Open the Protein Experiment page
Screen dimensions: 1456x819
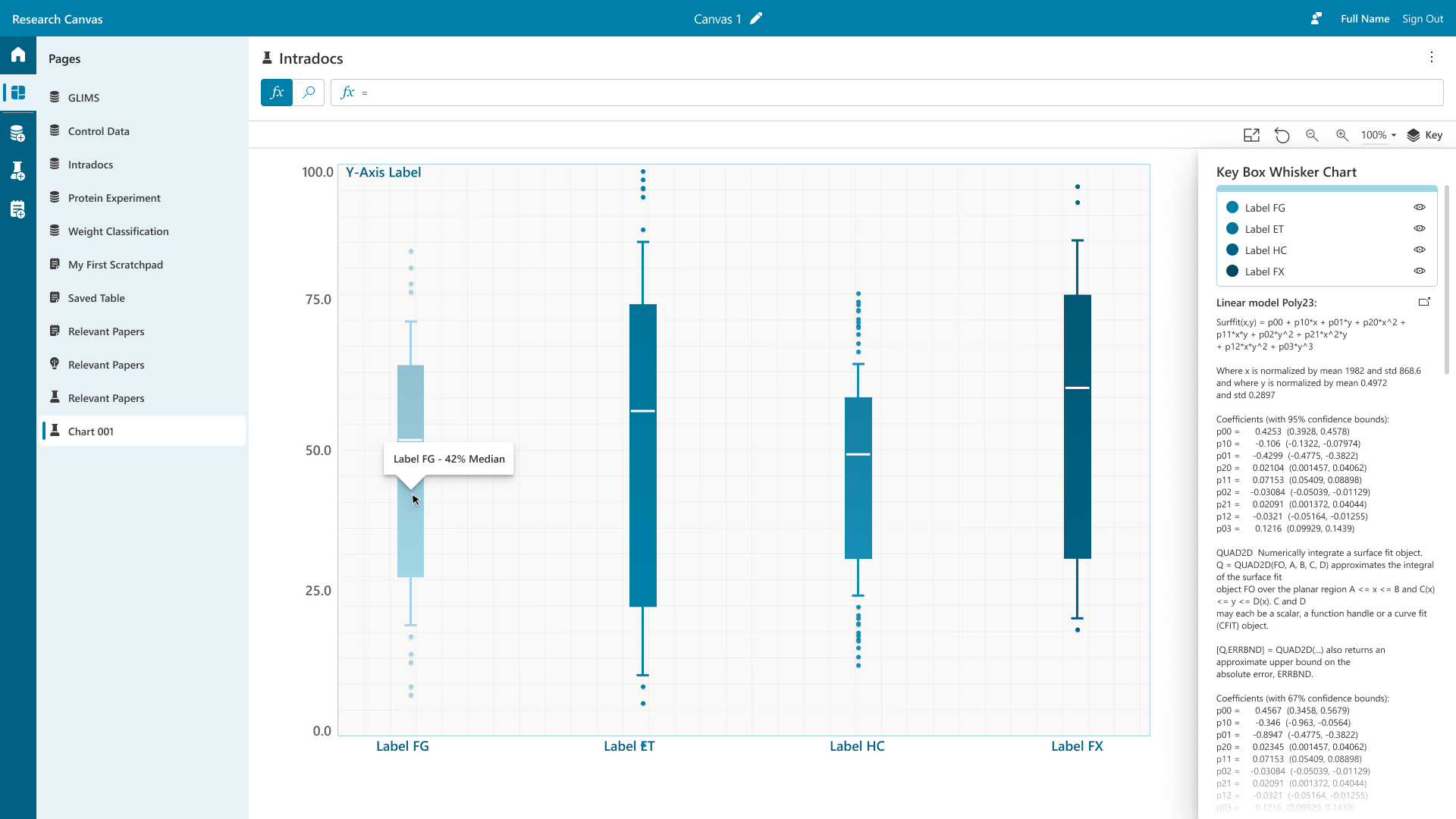[x=114, y=198]
